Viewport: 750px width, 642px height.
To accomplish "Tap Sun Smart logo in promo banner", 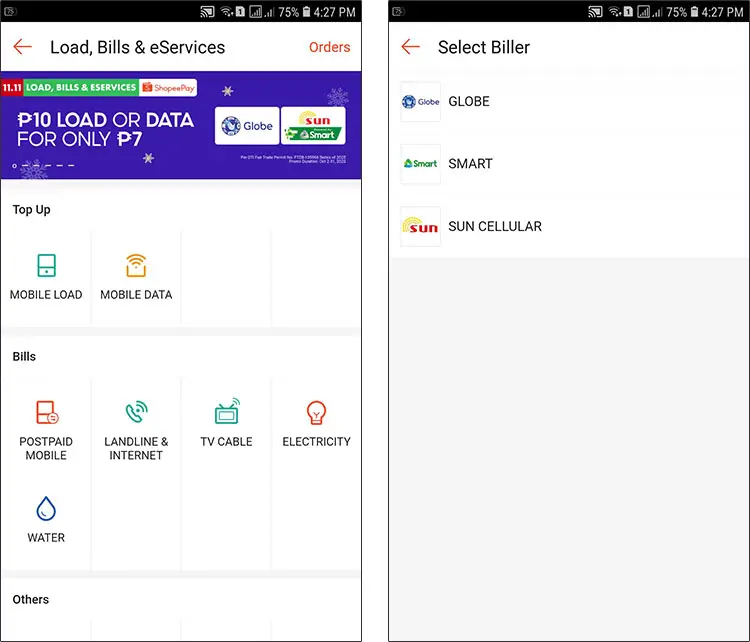I will tap(313, 126).
